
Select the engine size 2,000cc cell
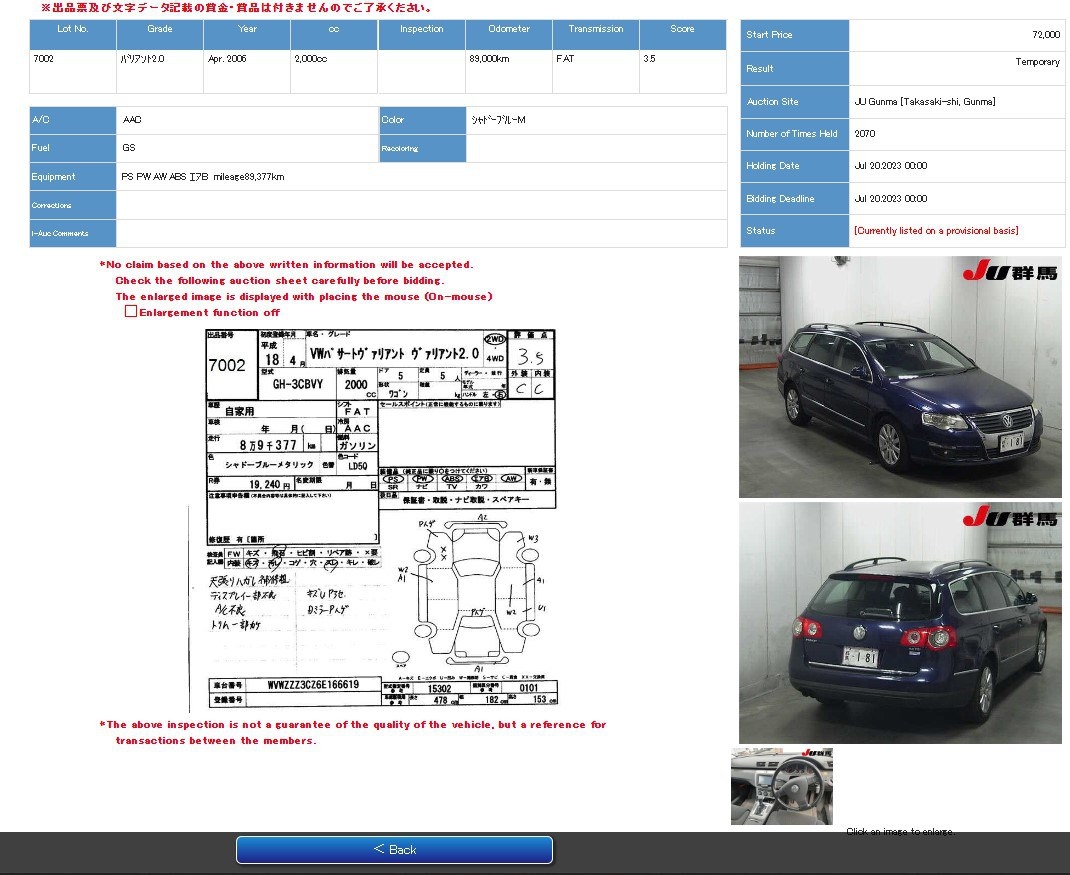(x=334, y=71)
